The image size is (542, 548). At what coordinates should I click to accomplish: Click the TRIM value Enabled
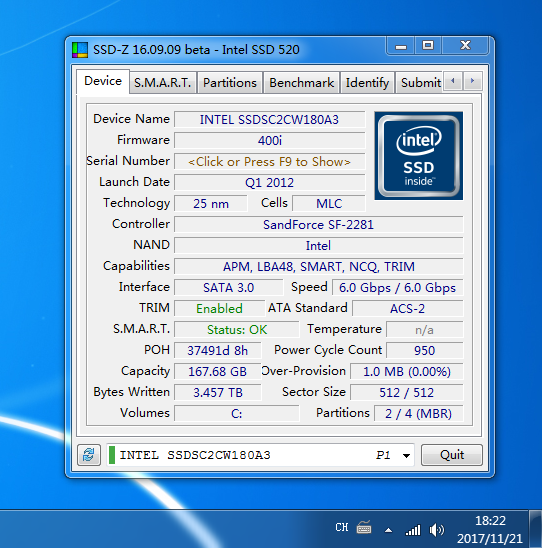pos(219,309)
